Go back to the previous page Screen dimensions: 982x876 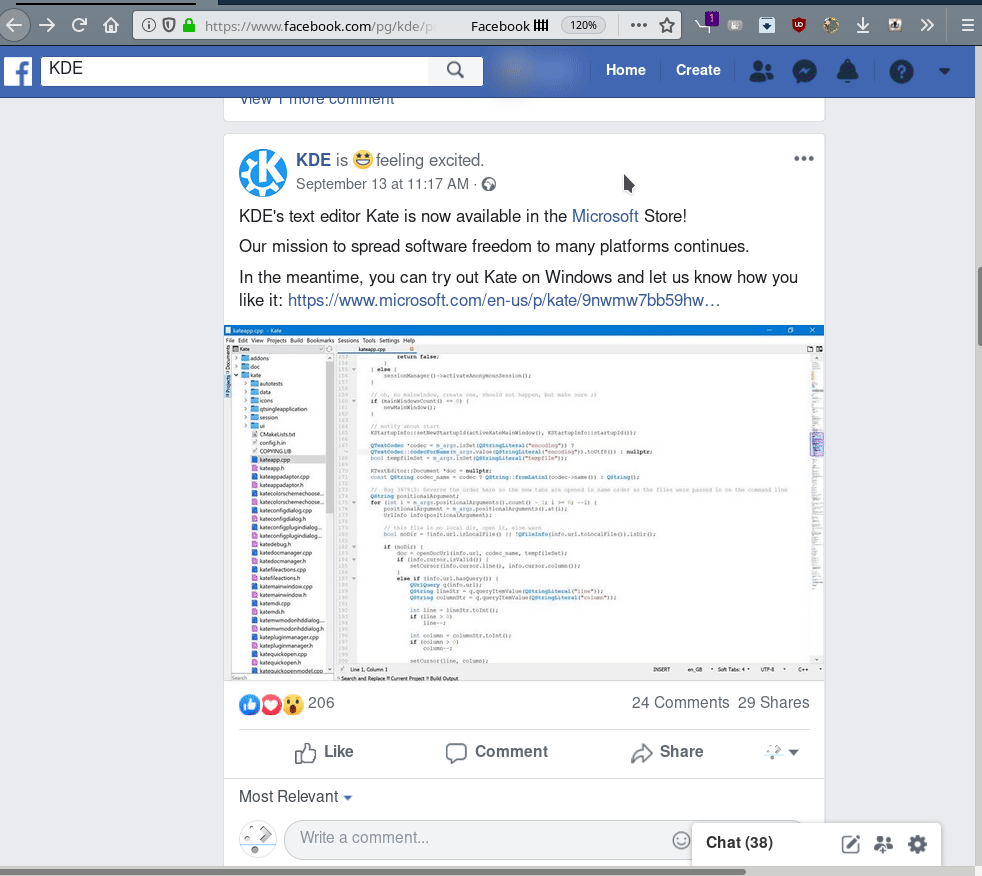pos(13,25)
